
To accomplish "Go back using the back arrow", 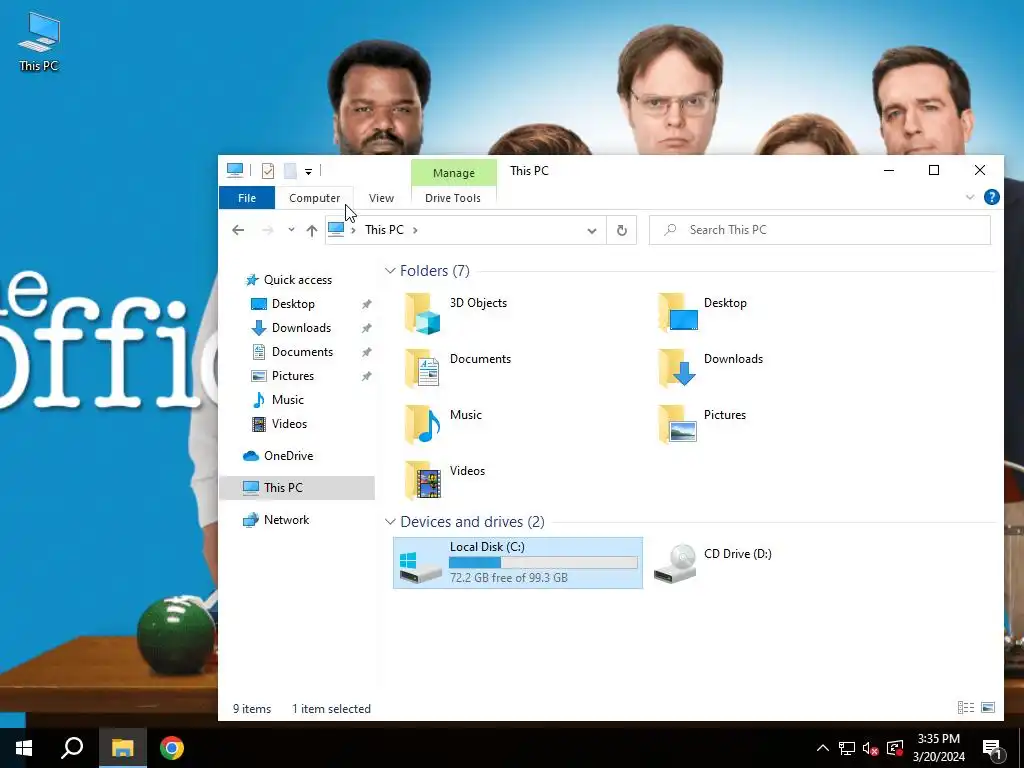I will 238,230.
